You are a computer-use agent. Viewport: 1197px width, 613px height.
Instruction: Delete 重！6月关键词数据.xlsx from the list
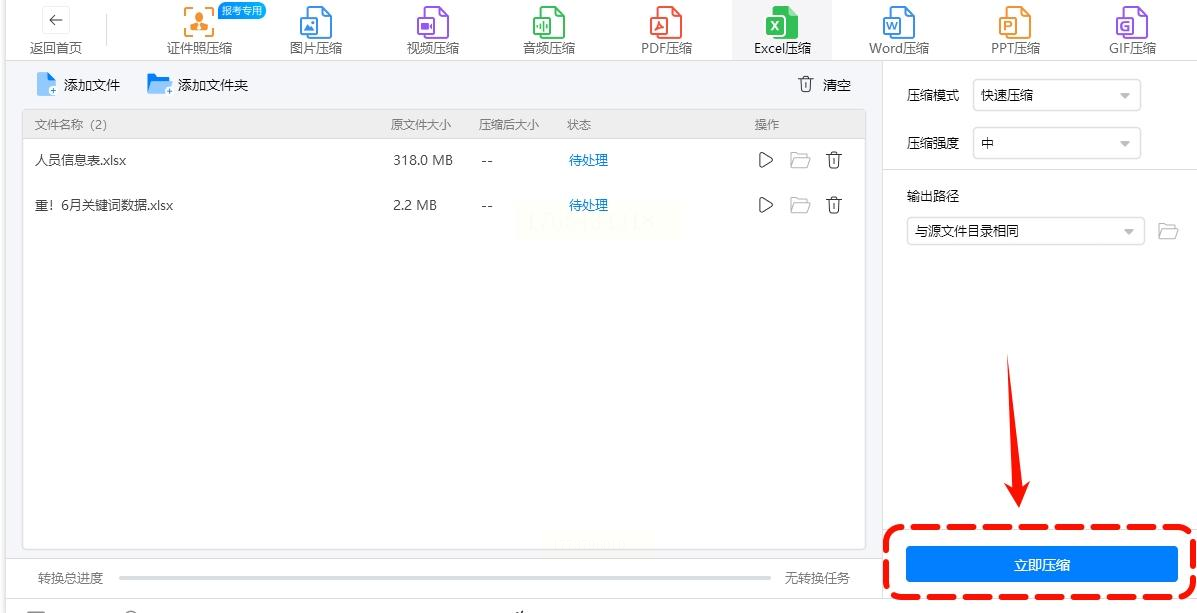834,205
